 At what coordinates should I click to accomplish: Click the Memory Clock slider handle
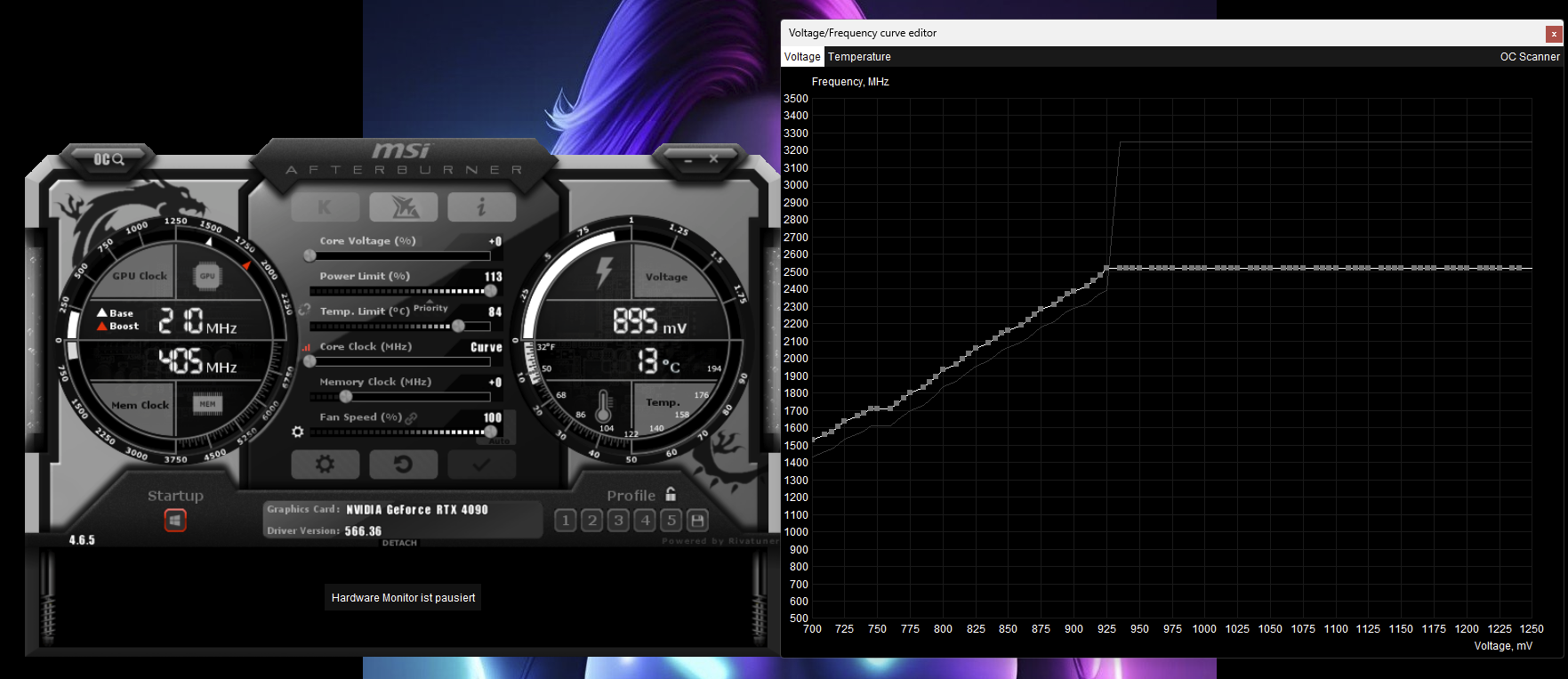coord(346,396)
